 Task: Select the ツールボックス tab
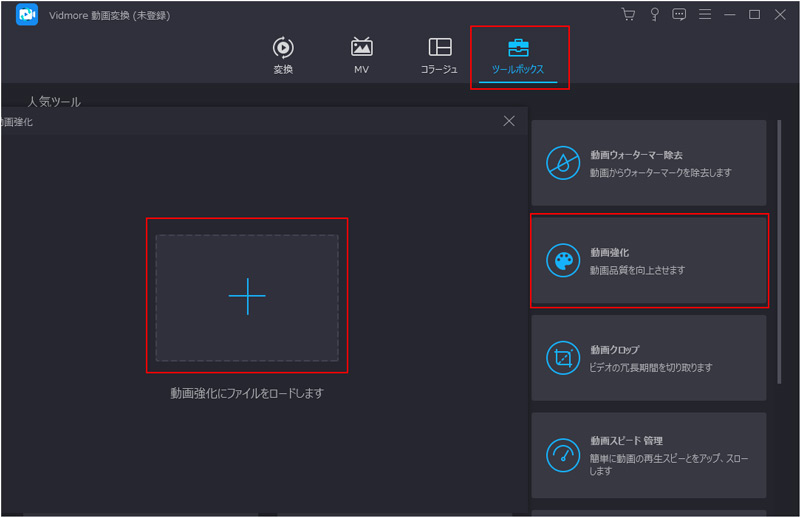pos(518,57)
